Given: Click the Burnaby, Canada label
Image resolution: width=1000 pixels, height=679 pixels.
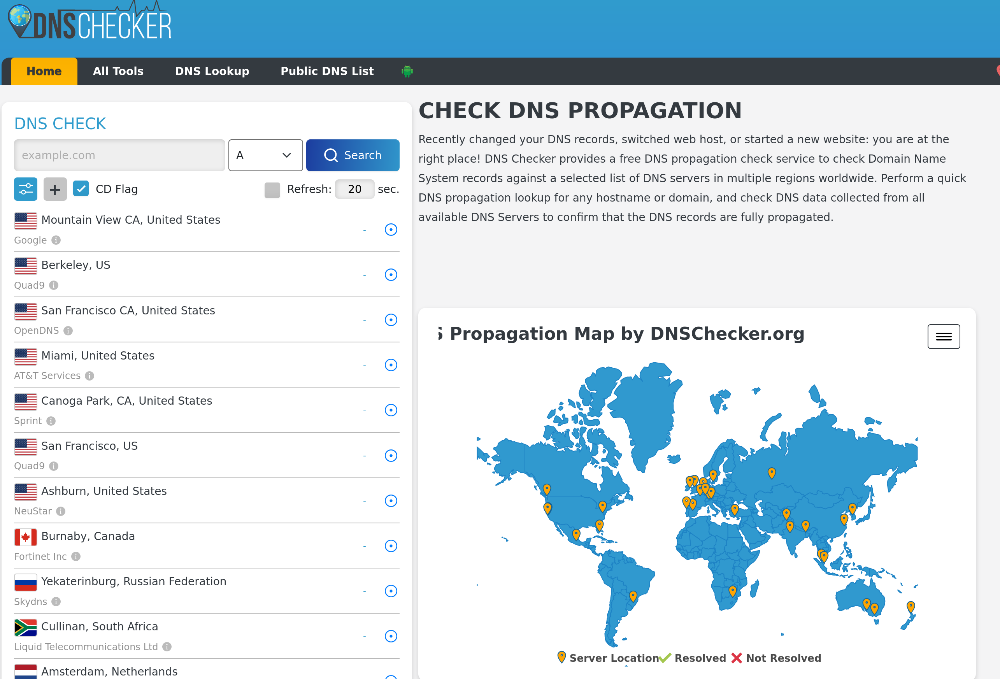Looking at the screenshot, I should click(x=88, y=536).
